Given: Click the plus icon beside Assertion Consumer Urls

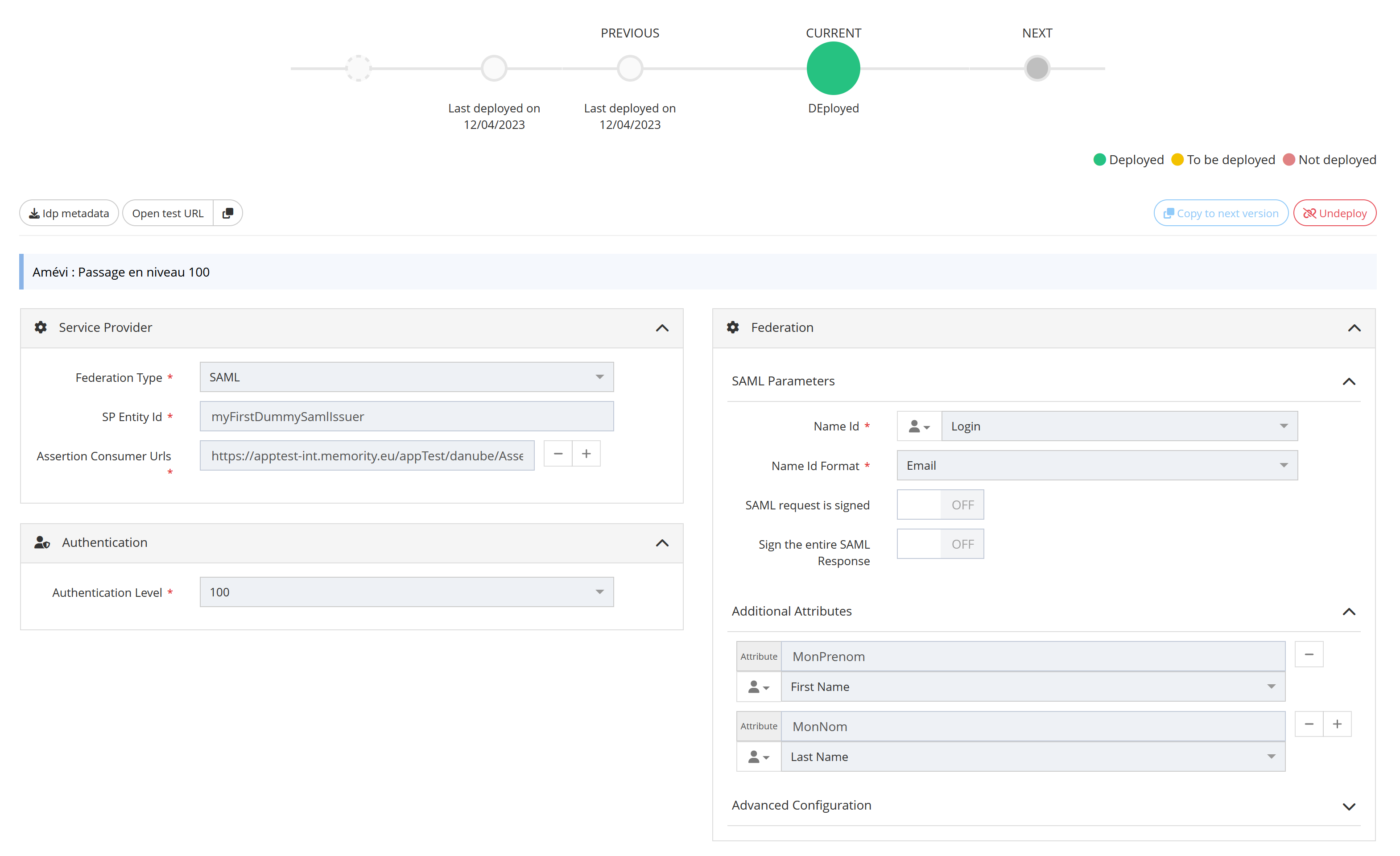Looking at the screenshot, I should point(586,454).
